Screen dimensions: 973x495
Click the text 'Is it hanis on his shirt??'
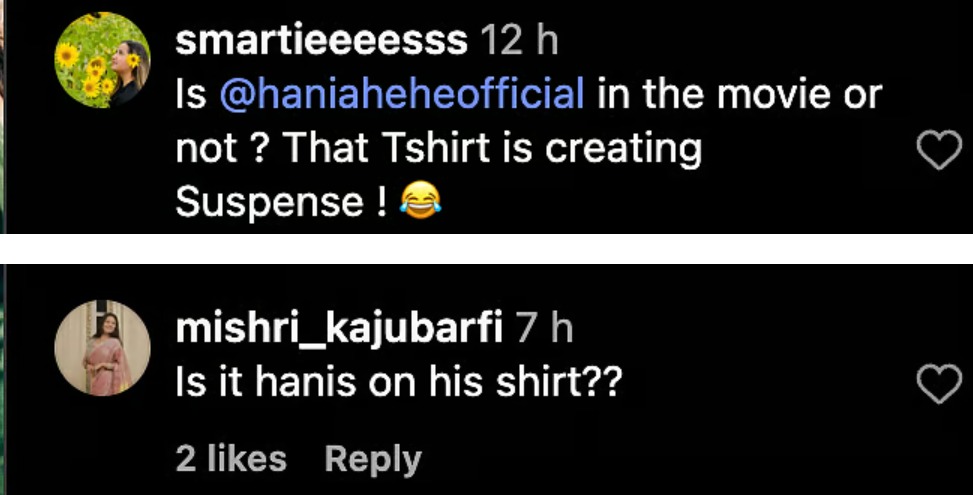(398, 382)
